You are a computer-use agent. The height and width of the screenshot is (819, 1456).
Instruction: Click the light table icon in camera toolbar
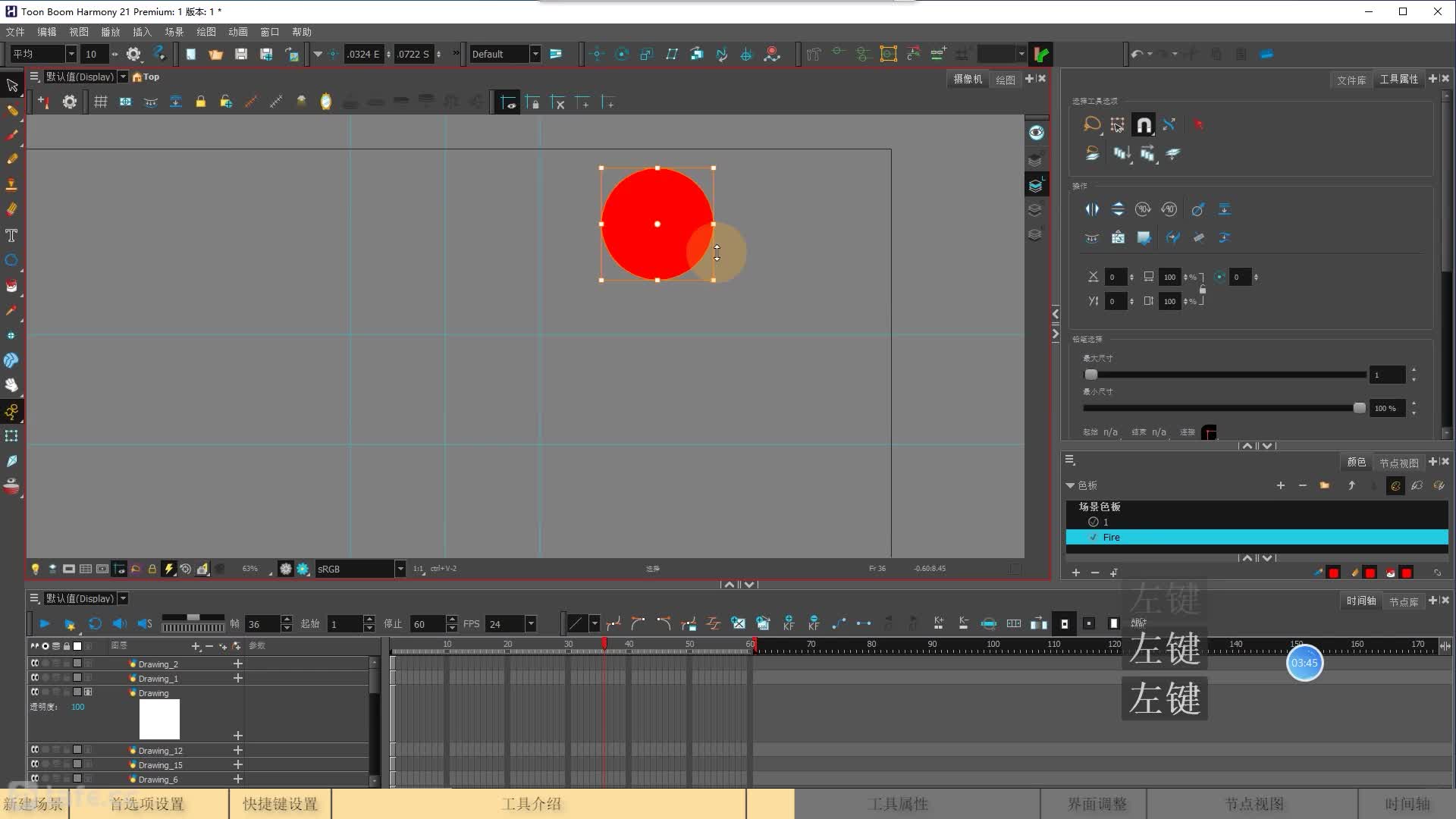pyautogui.click(x=301, y=102)
